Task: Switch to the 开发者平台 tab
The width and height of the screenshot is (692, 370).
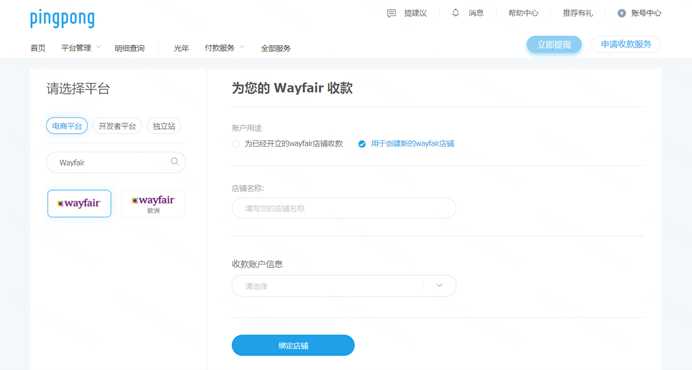Action: coord(117,126)
